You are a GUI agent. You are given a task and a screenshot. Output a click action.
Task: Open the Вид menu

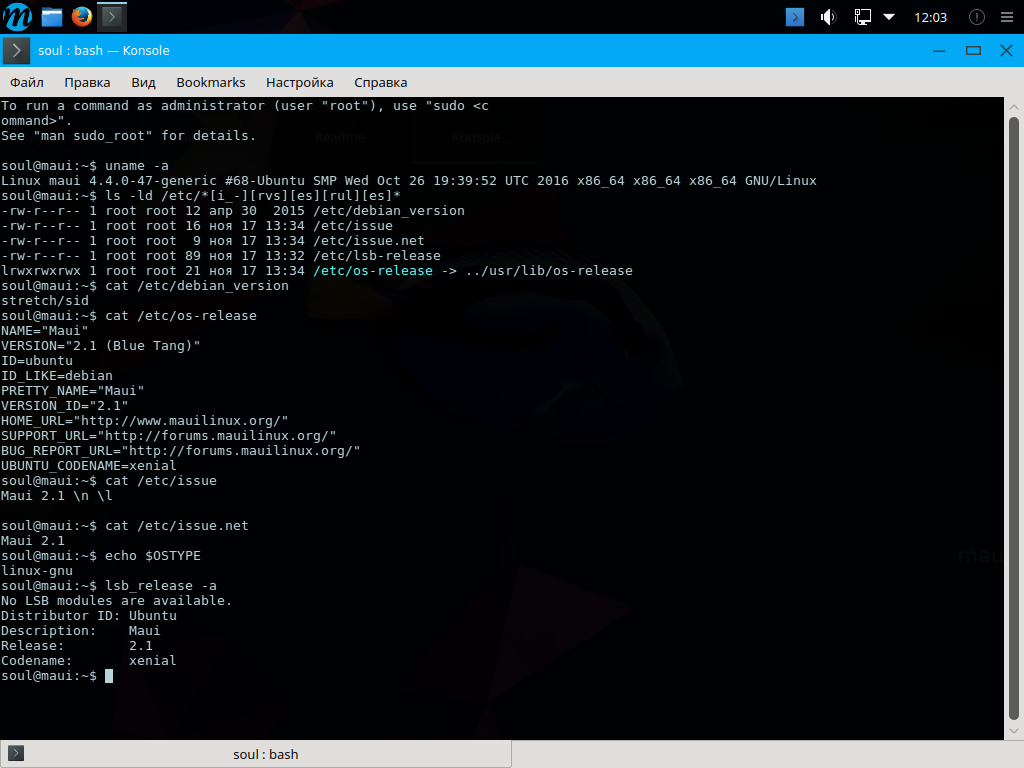coord(143,82)
